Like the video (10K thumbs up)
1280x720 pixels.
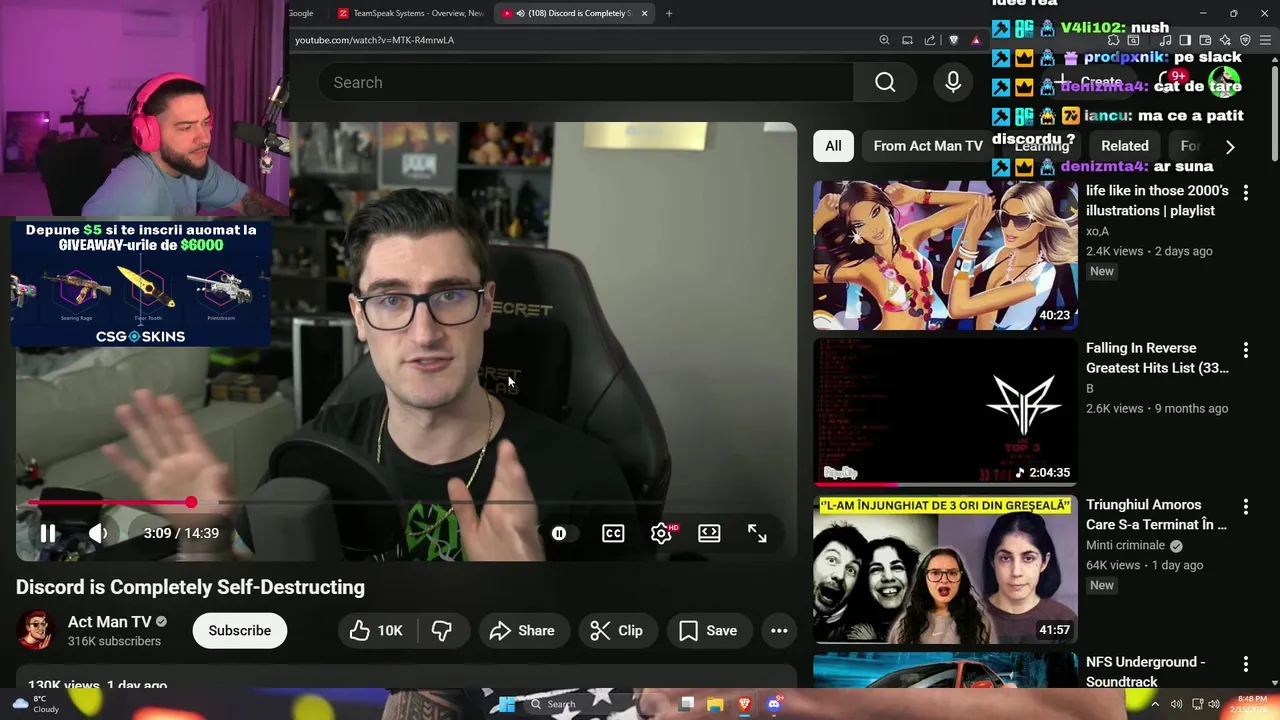tap(376, 630)
